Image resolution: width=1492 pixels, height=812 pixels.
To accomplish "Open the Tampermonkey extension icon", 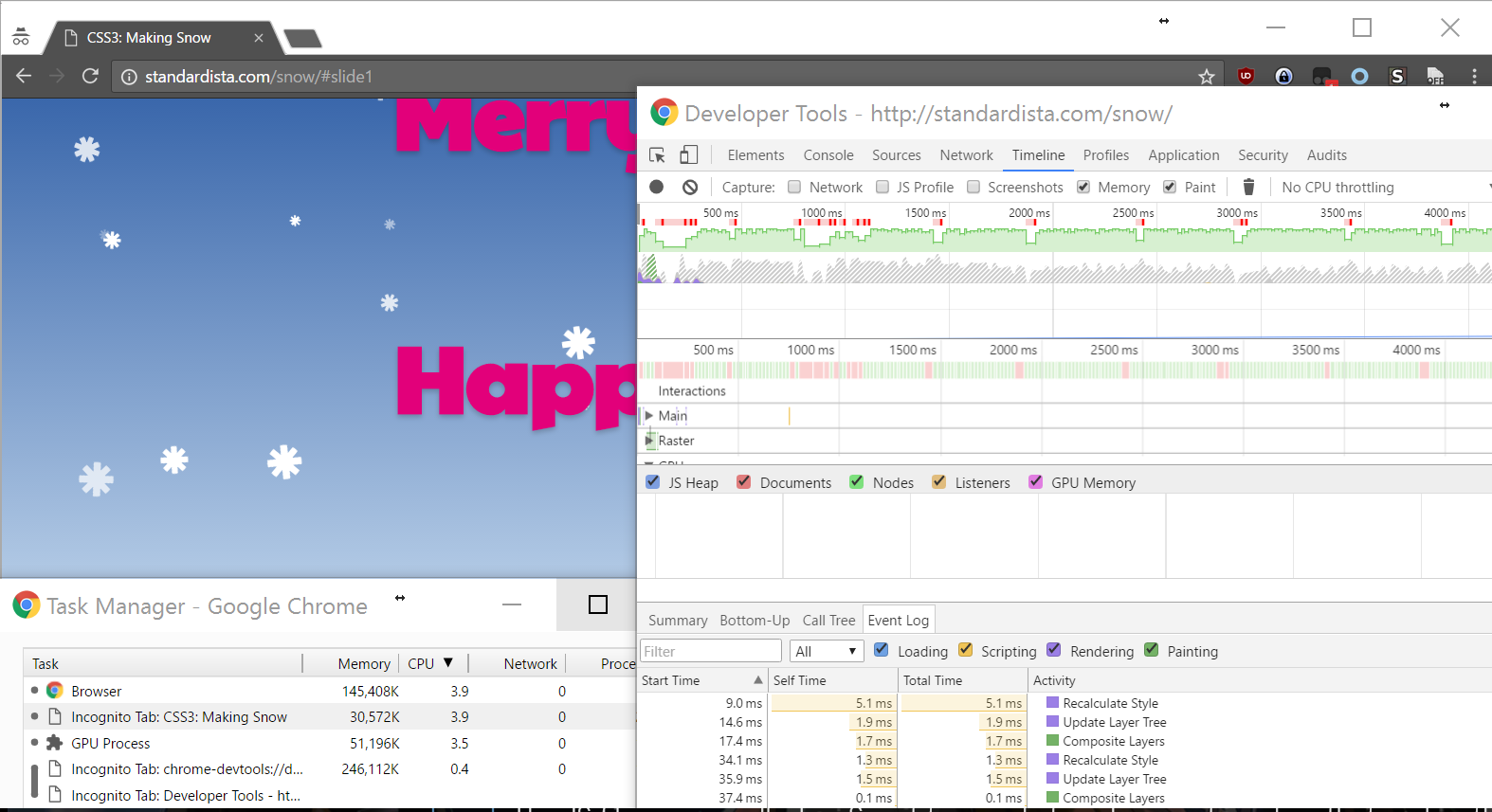I will coord(1322,76).
